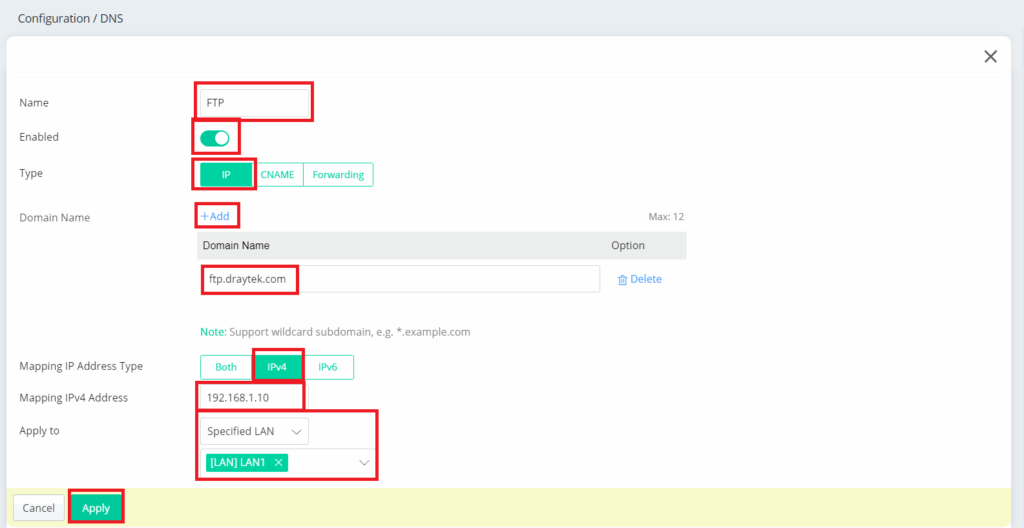
Task: Click the plus icon next to Add
Action: point(204,216)
